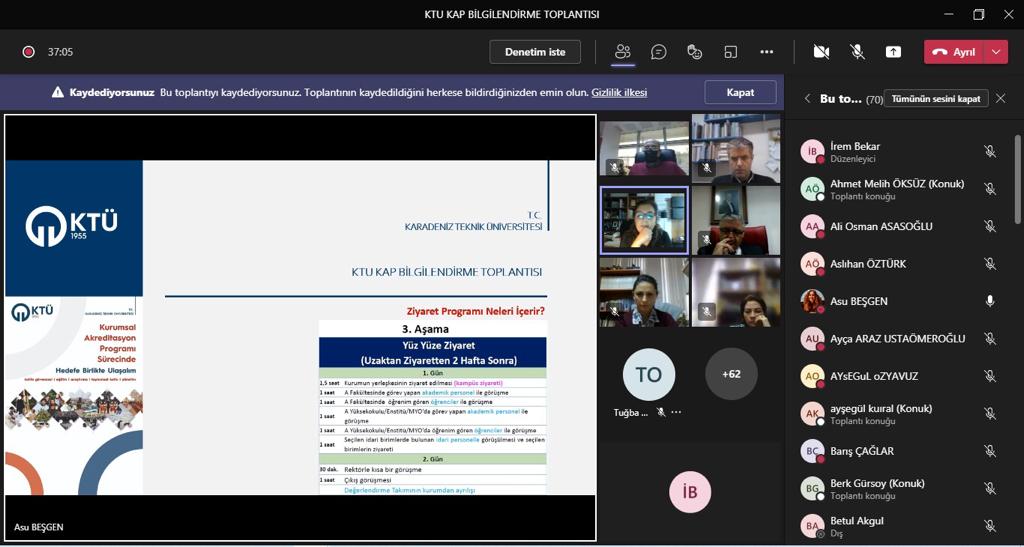Screen dimensions: 1024x547
Task: Toggle your microphone mute
Action: (857, 52)
